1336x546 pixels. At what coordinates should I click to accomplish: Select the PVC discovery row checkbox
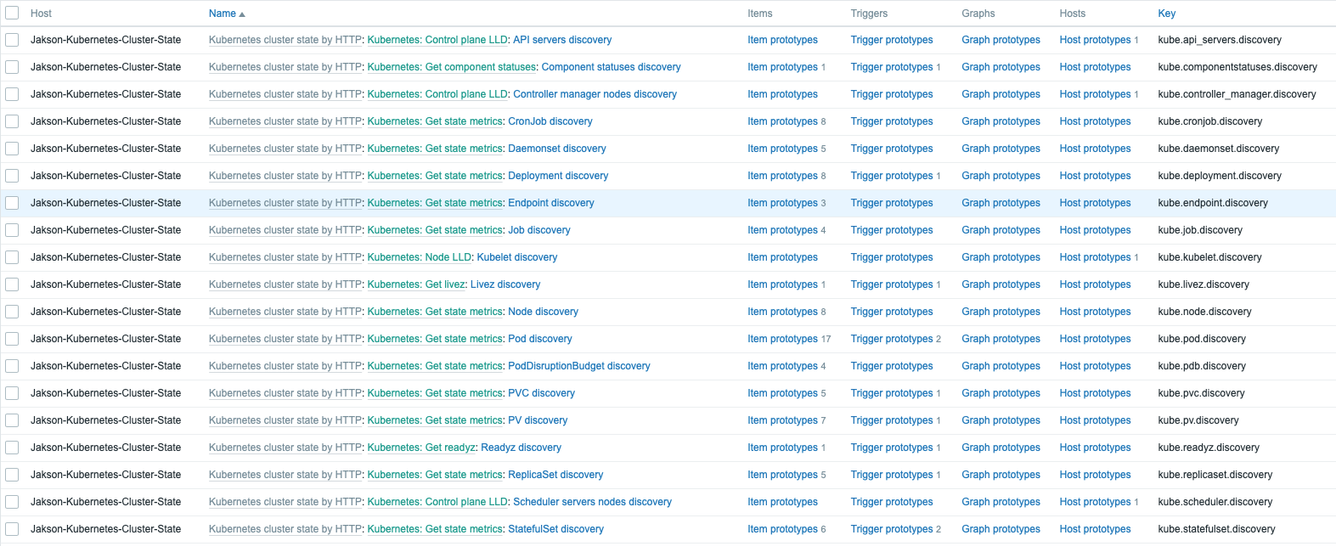pos(12,393)
